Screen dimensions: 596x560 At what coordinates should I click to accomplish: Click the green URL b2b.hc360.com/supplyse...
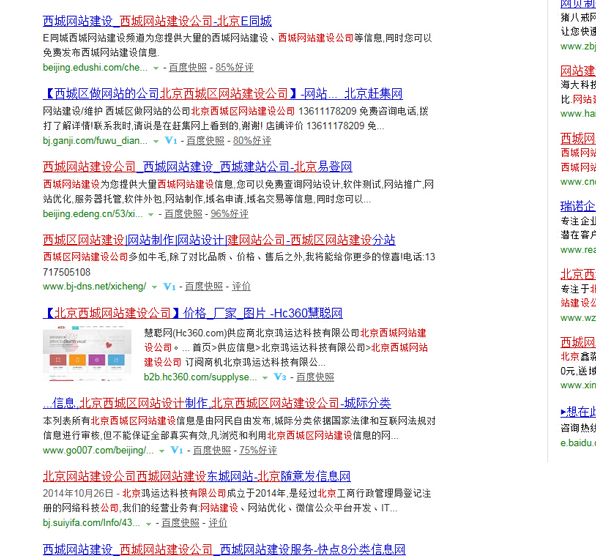(x=200, y=377)
